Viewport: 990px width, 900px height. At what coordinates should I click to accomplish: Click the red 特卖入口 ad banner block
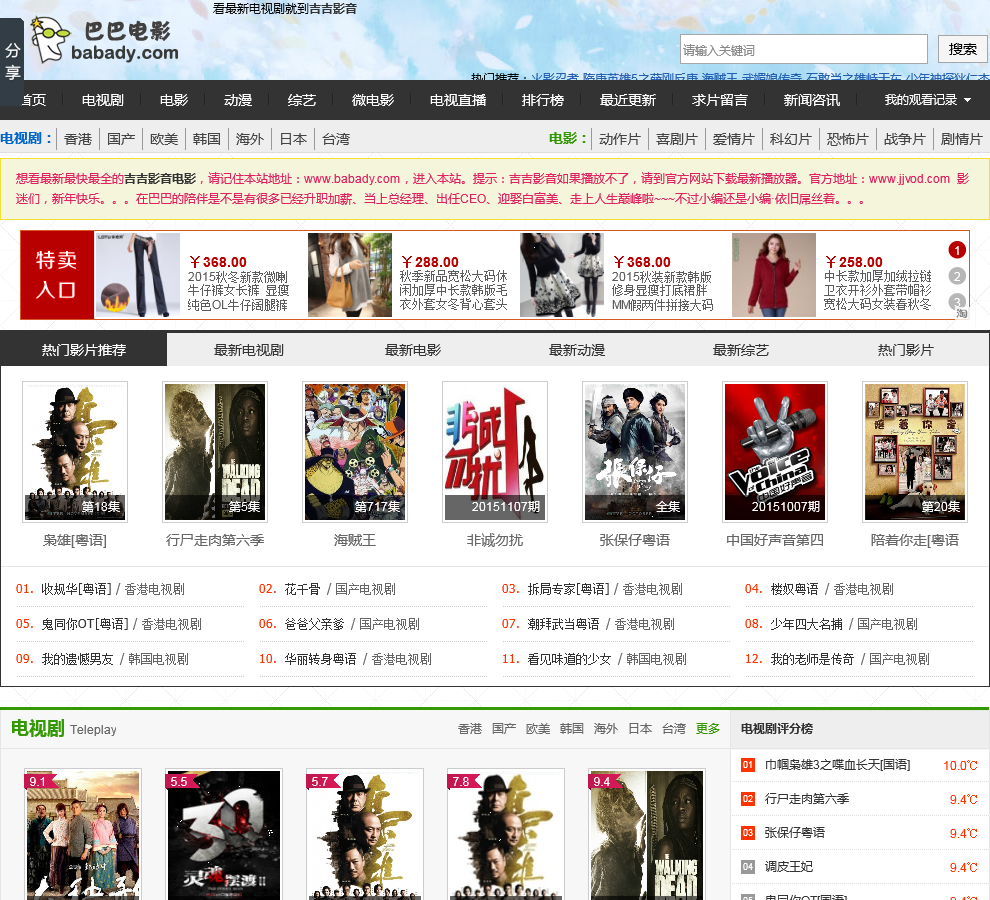click(57, 275)
